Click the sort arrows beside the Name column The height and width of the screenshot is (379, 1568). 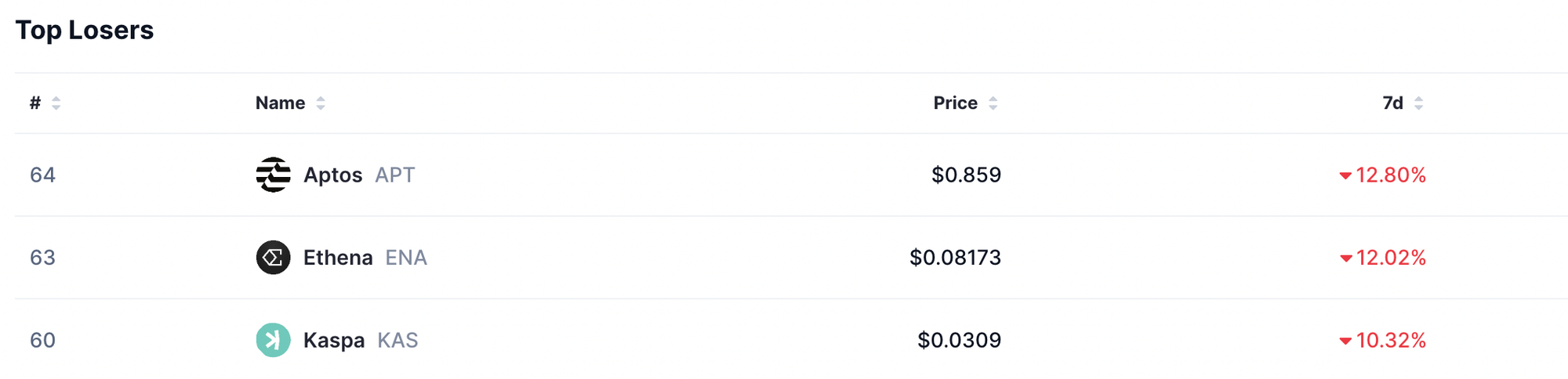coord(321,103)
